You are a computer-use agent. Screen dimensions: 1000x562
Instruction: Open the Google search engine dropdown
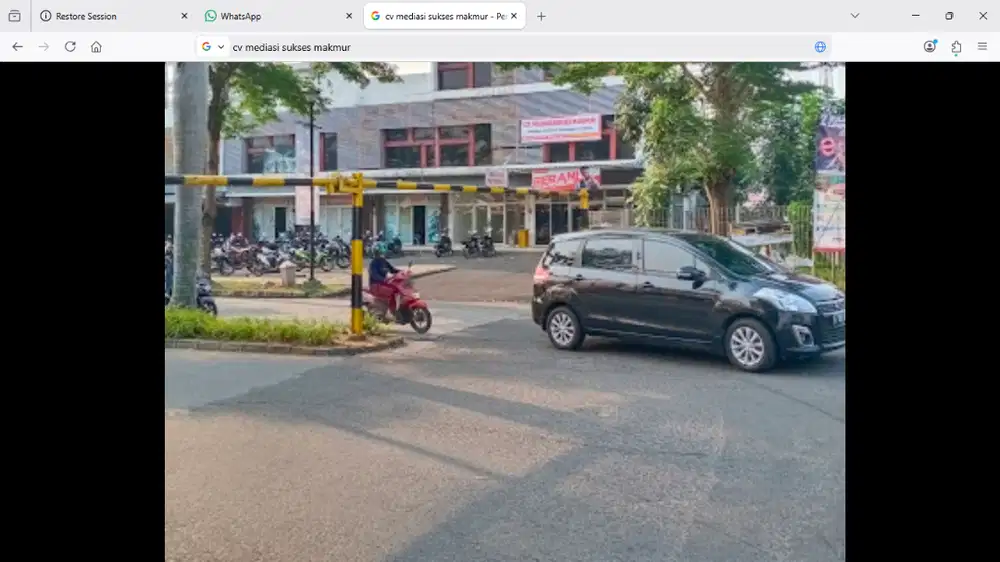point(213,47)
